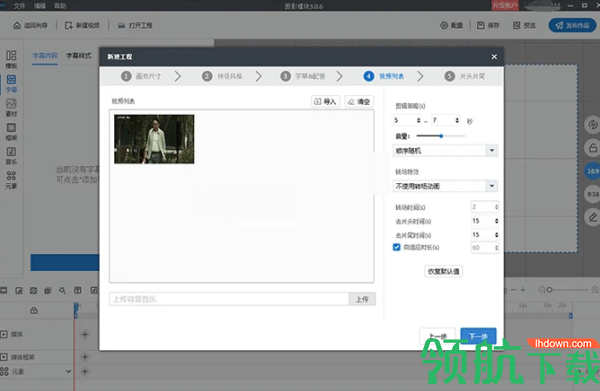Open the 素材 material sidebar icon
The width and height of the screenshot is (600, 391).
[x=11, y=108]
